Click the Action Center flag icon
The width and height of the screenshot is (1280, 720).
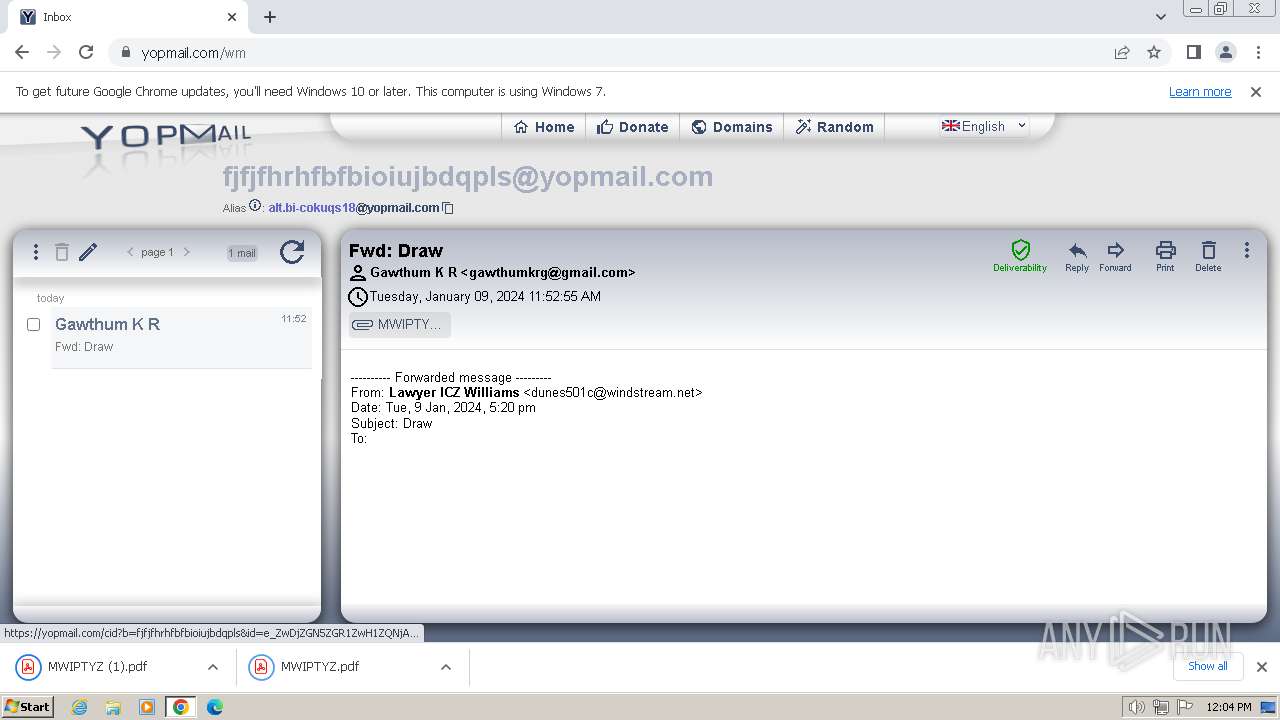1184,707
